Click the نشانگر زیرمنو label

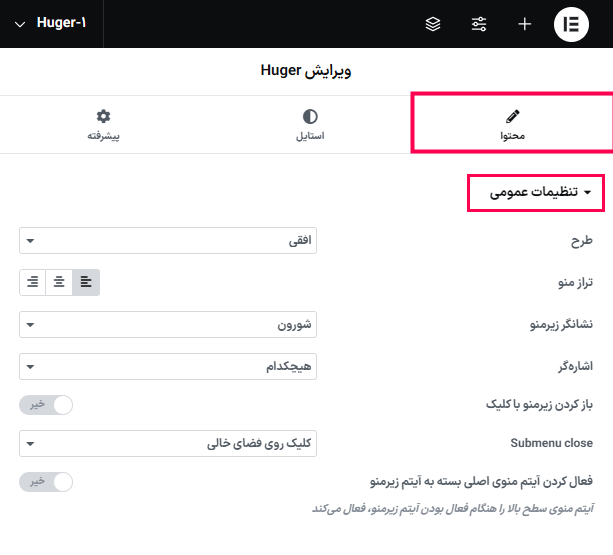561,324
